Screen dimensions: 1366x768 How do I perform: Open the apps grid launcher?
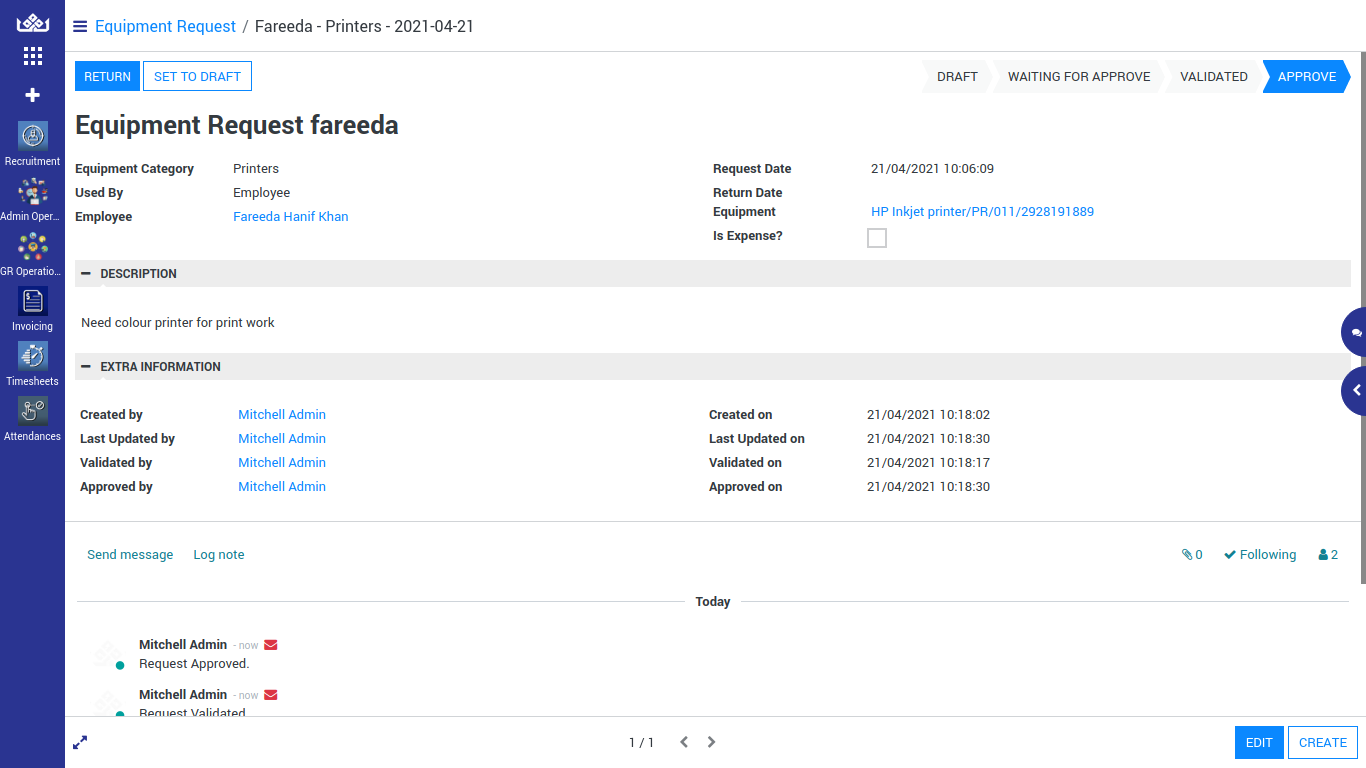(x=32, y=56)
